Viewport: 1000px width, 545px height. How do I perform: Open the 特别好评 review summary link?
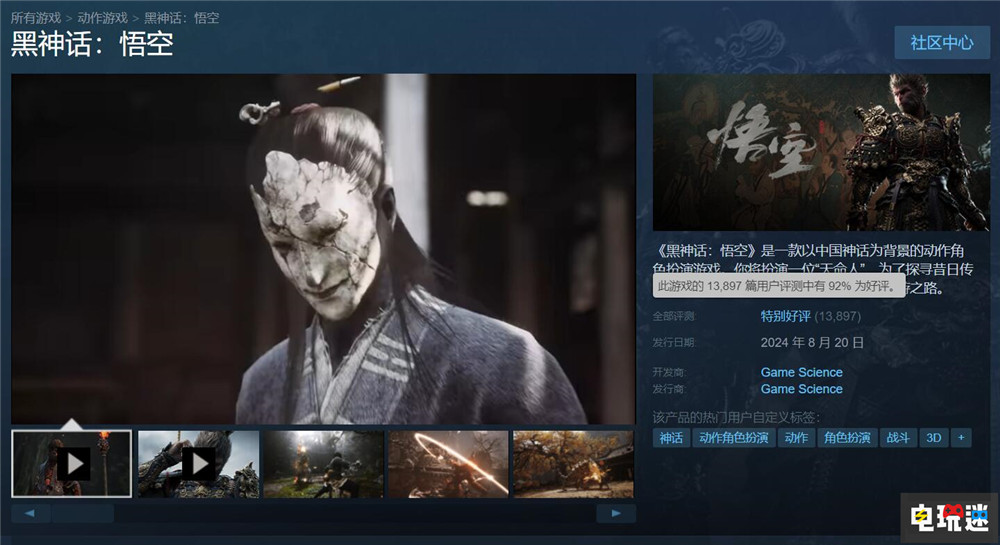786,316
